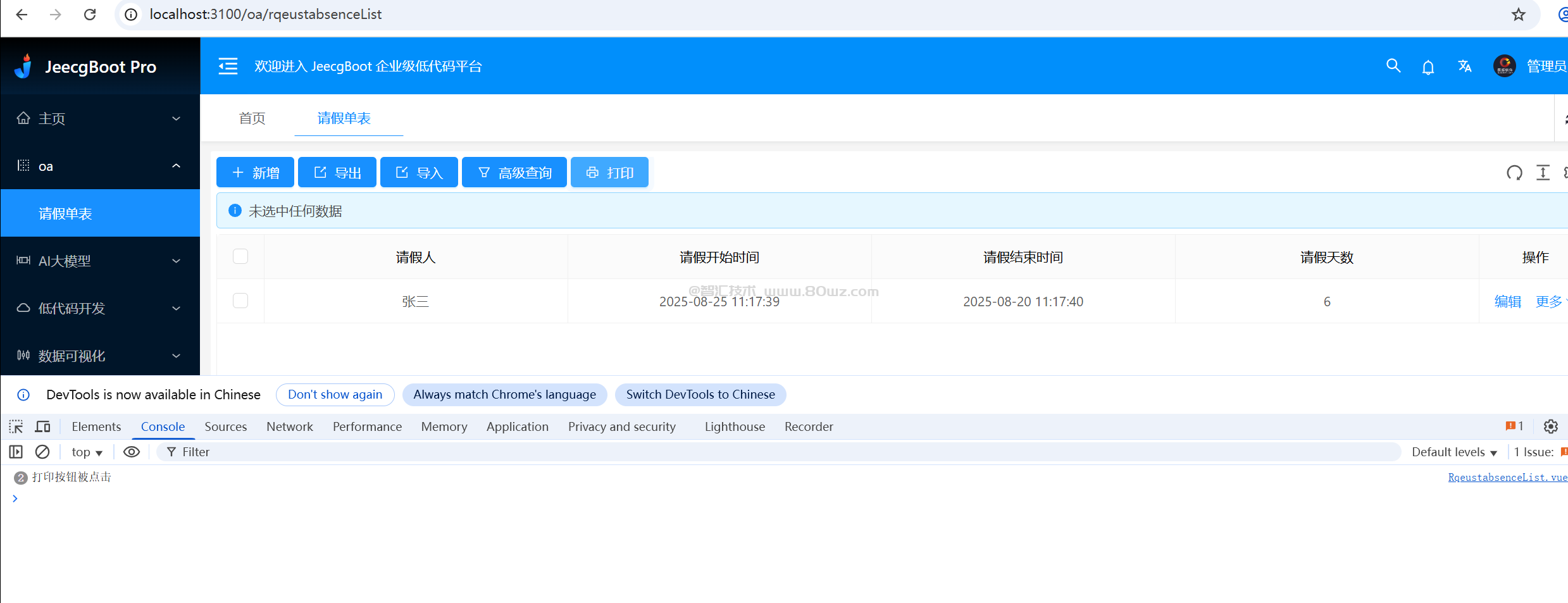Change table row density icon
Viewport: 1568px width, 603px height.
pyautogui.click(x=1543, y=173)
